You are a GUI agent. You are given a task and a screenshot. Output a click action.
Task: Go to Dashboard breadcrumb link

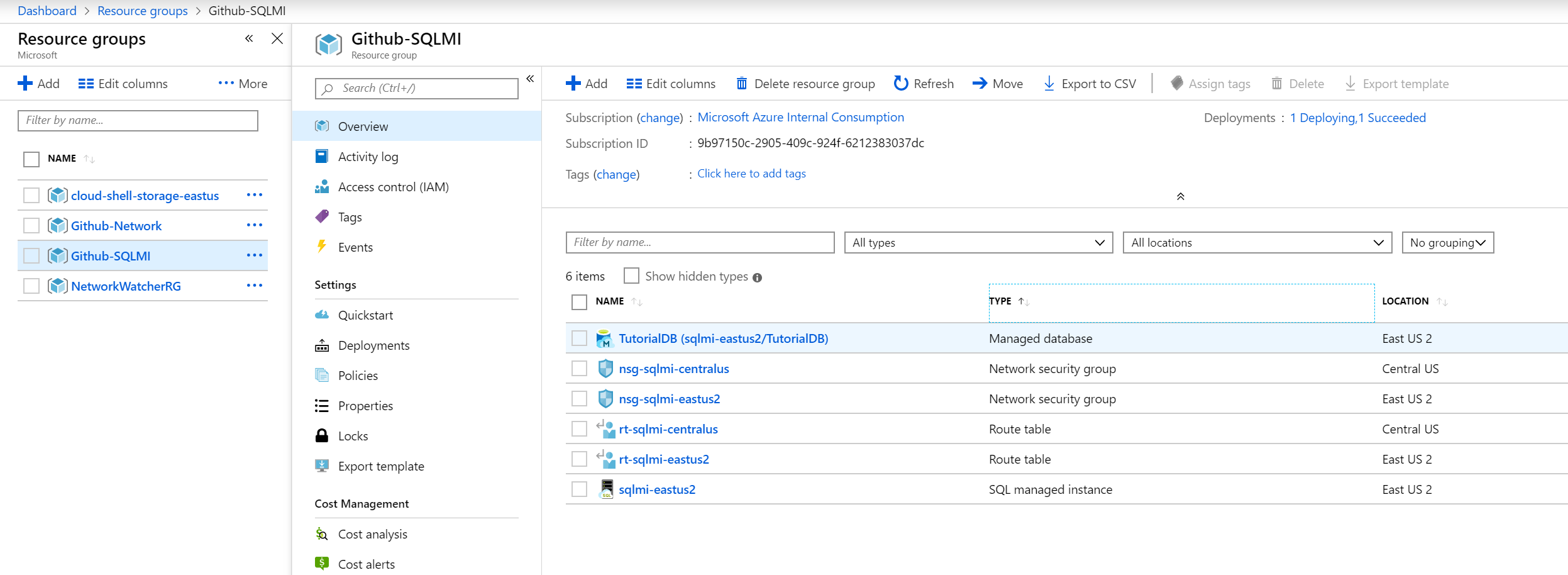click(47, 11)
